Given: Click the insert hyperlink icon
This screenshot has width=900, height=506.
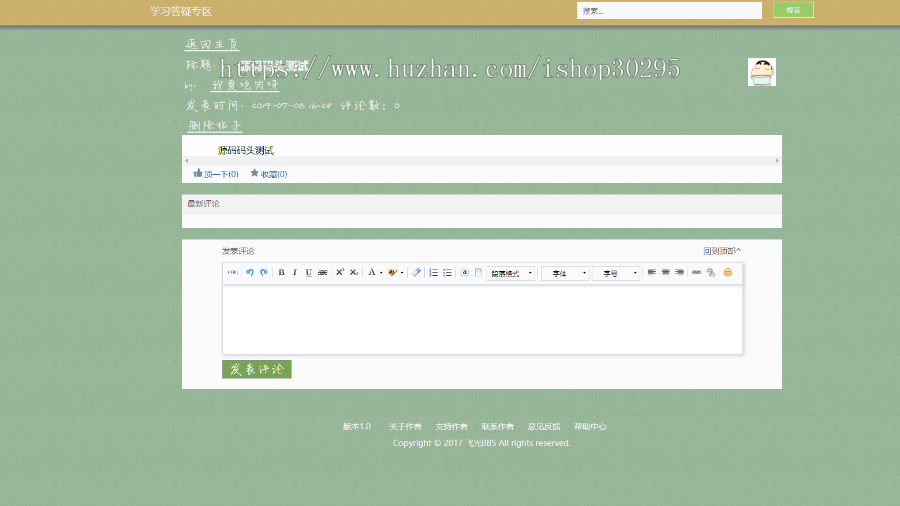Looking at the screenshot, I should tap(697, 273).
